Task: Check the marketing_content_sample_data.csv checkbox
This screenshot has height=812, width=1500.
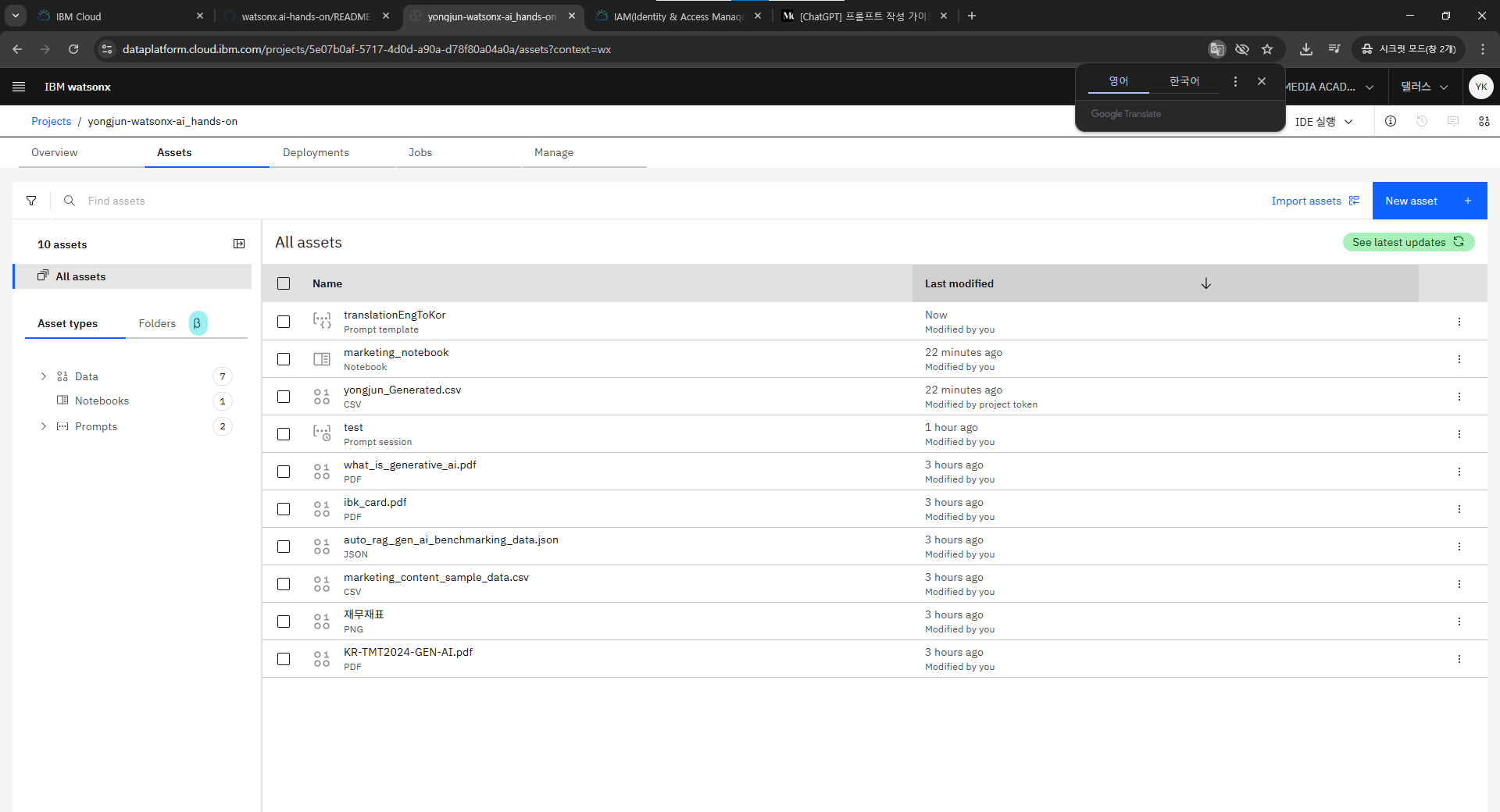Action: pos(284,584)
